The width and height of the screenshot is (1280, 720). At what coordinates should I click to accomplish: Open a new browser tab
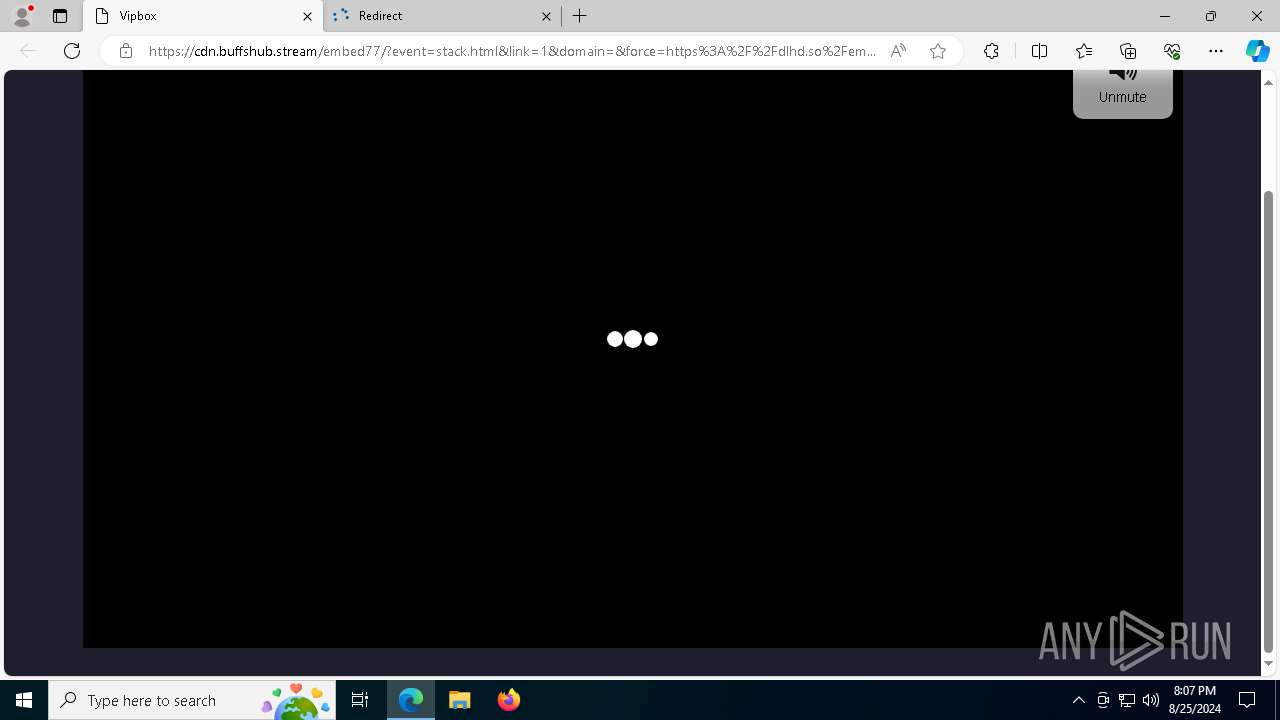pos(580,16)
